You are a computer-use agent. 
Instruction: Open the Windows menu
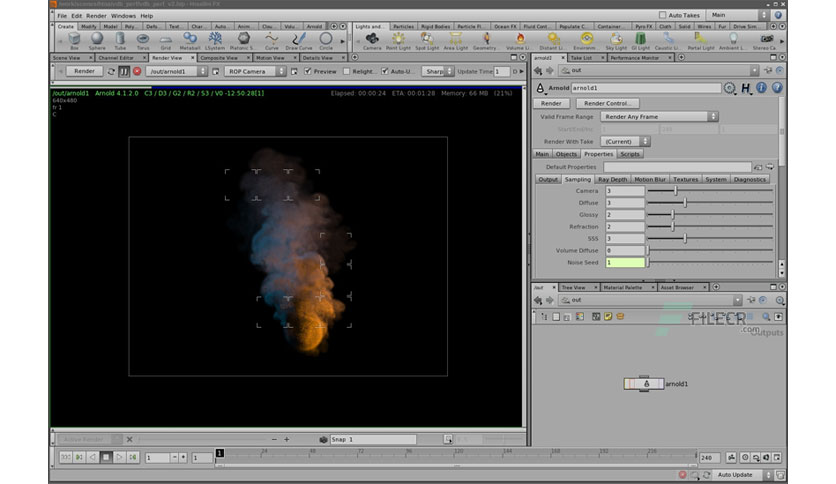coord(123,15)
